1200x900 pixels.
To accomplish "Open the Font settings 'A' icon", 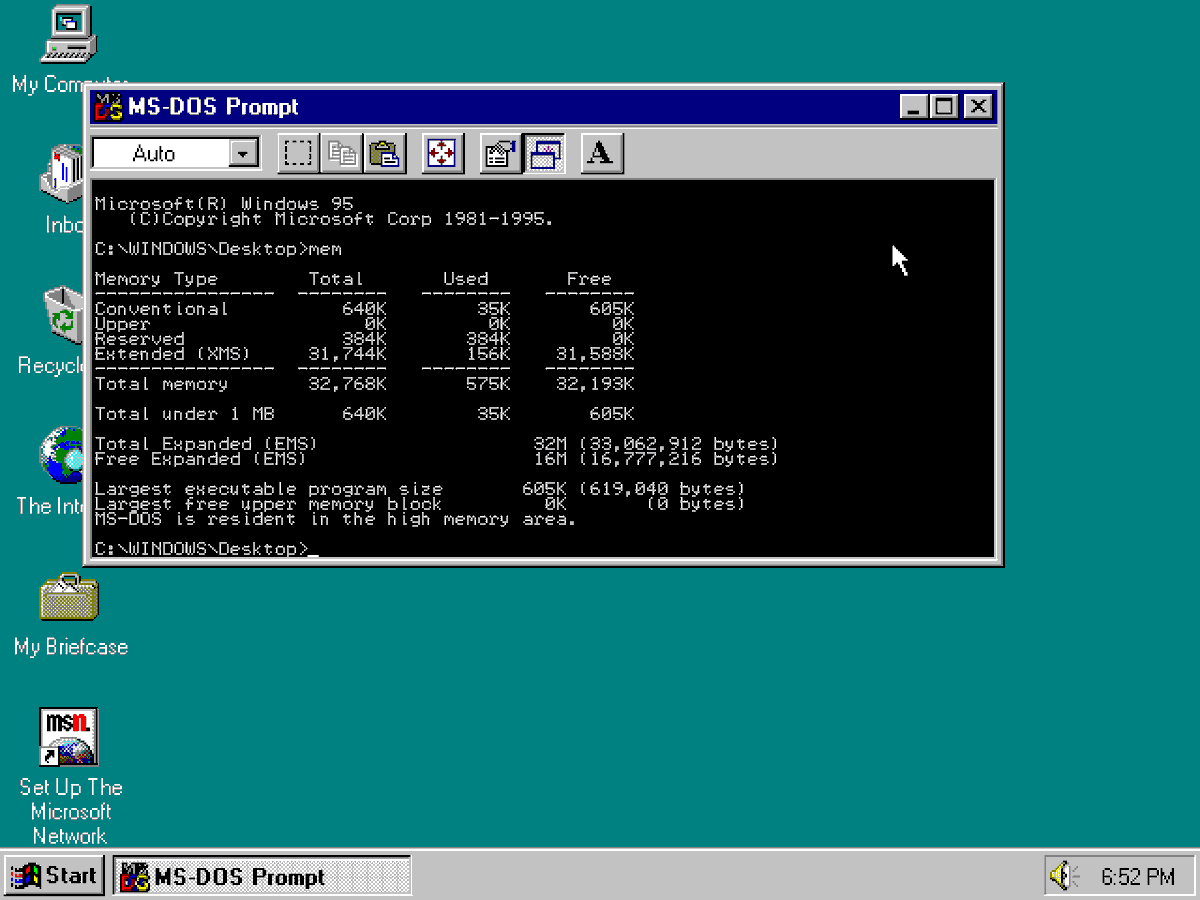I will tap(602, 154).
